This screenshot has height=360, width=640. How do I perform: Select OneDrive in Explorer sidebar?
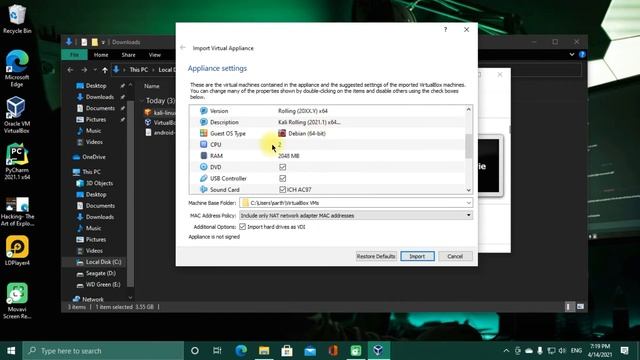[x=94, y=157]
